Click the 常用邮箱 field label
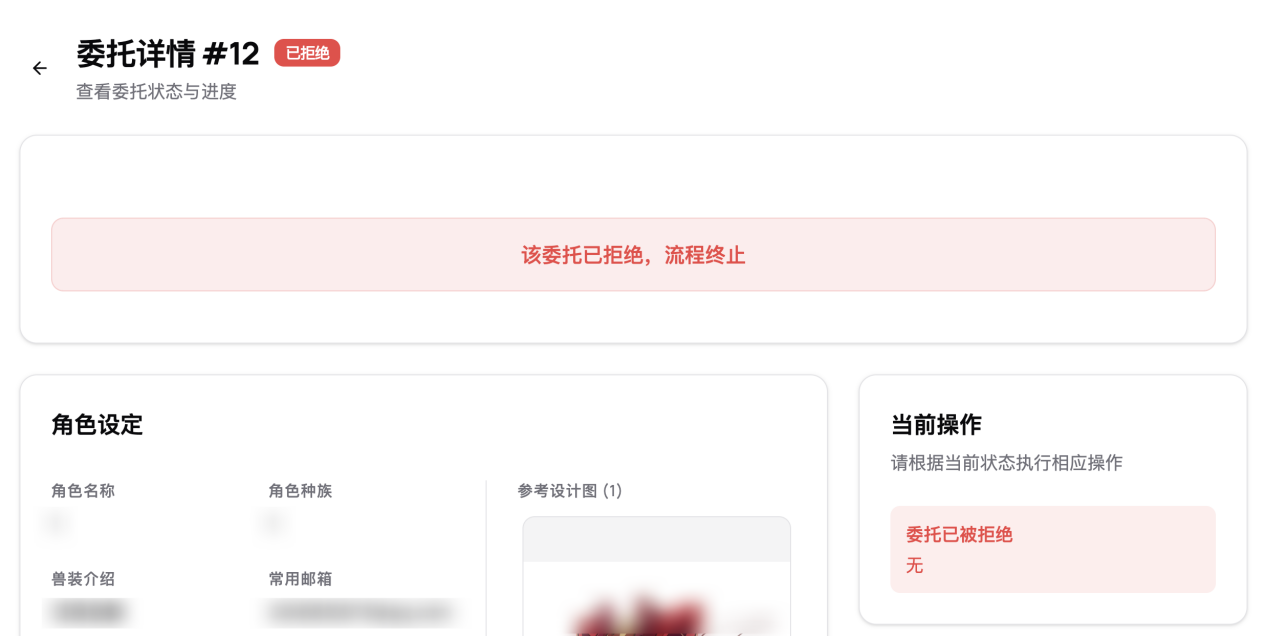Screen dimensions: 1266x636 (300, 579)
